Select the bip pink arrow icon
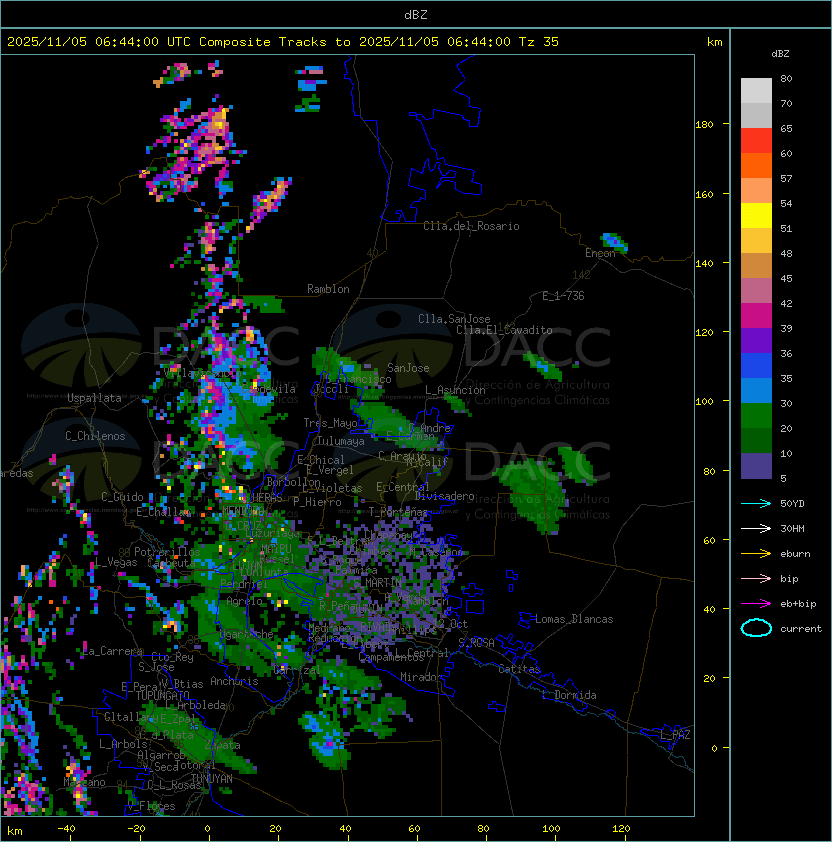Viewport: 832px width, 842px height. [x=756, y=579]
